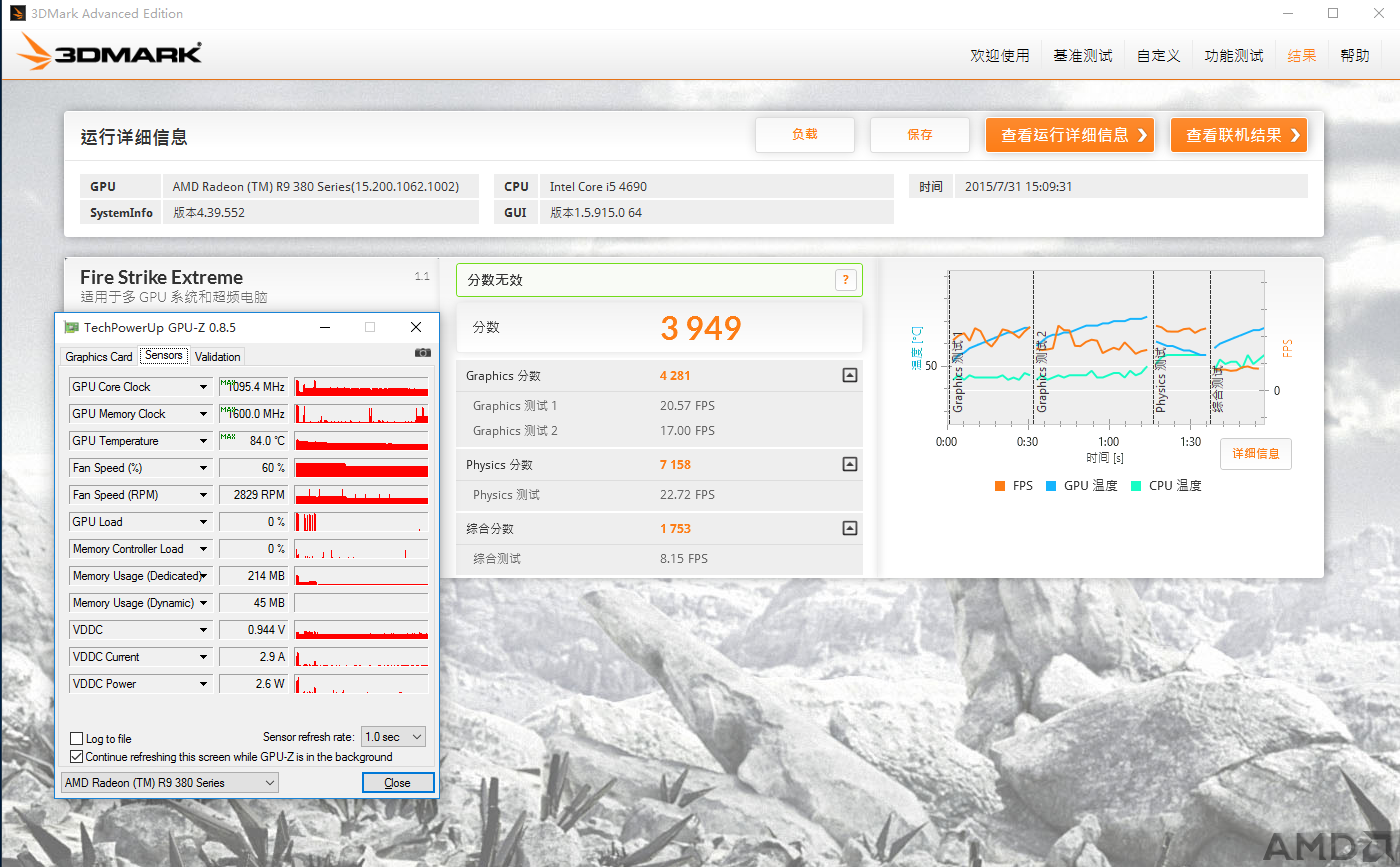Click the 负载 load button
This screenshot has width=1400, height=867.
coord(805,135)
